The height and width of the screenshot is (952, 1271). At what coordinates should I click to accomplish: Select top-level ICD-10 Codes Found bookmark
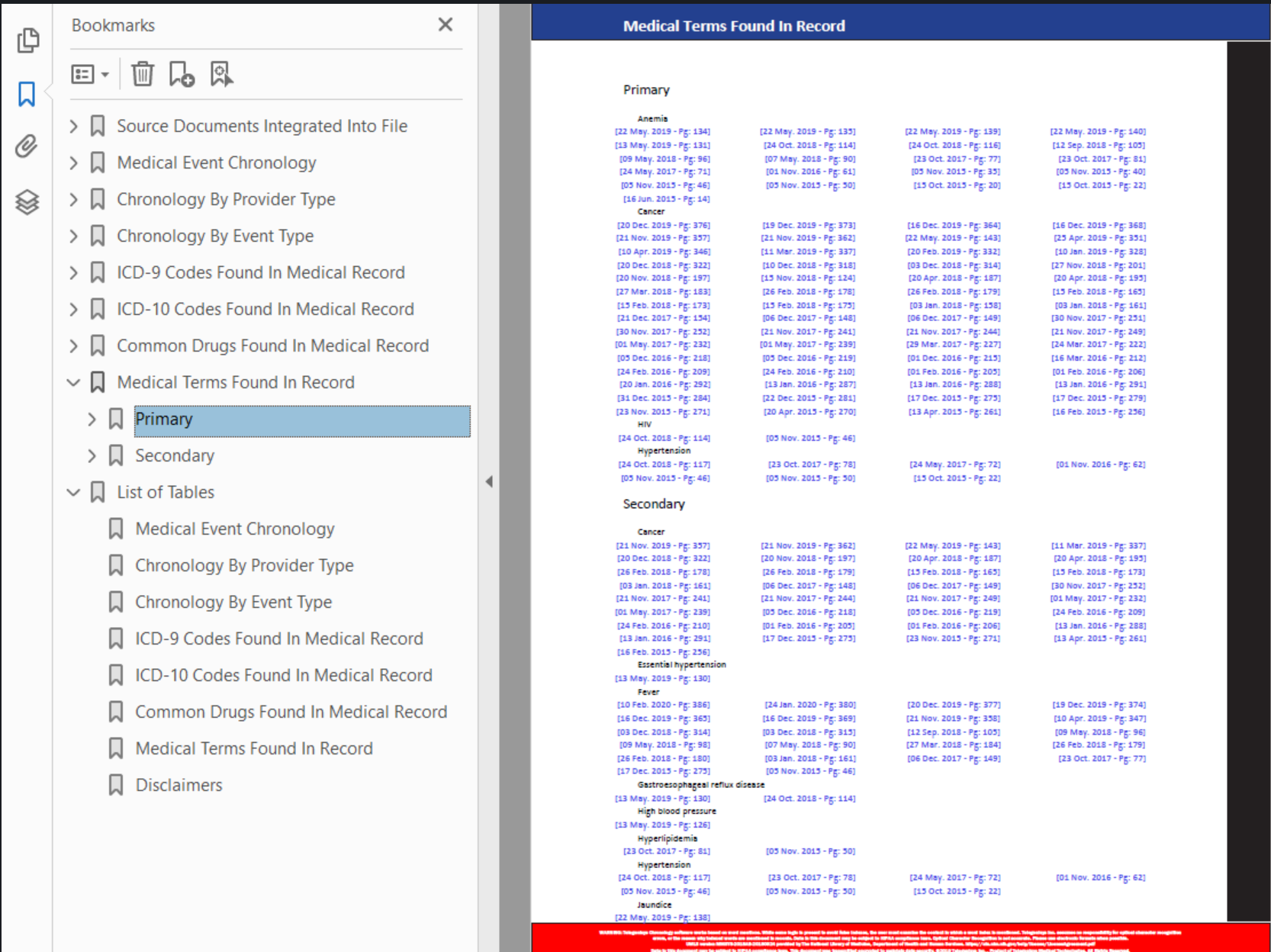[x=265, y=309]
